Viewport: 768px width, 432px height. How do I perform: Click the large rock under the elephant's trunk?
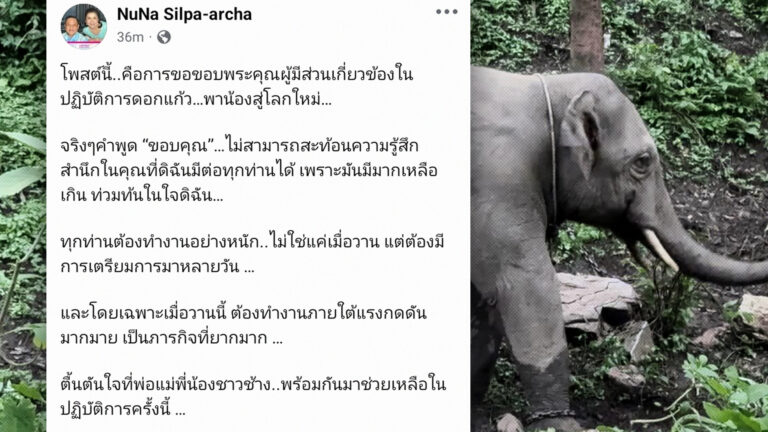596,299
